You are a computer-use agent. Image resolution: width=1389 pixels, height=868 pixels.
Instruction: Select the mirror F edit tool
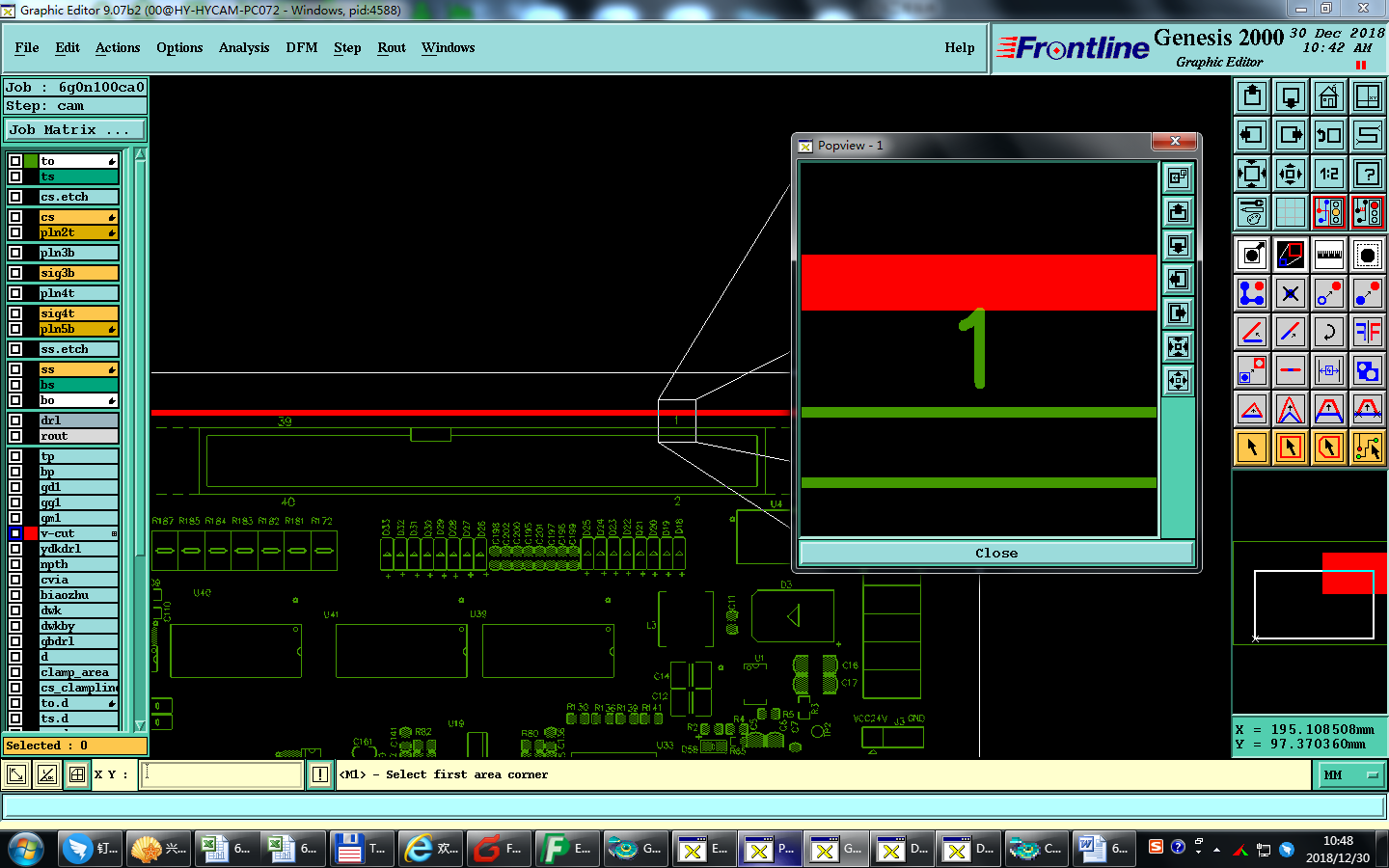coord(1368,332)
